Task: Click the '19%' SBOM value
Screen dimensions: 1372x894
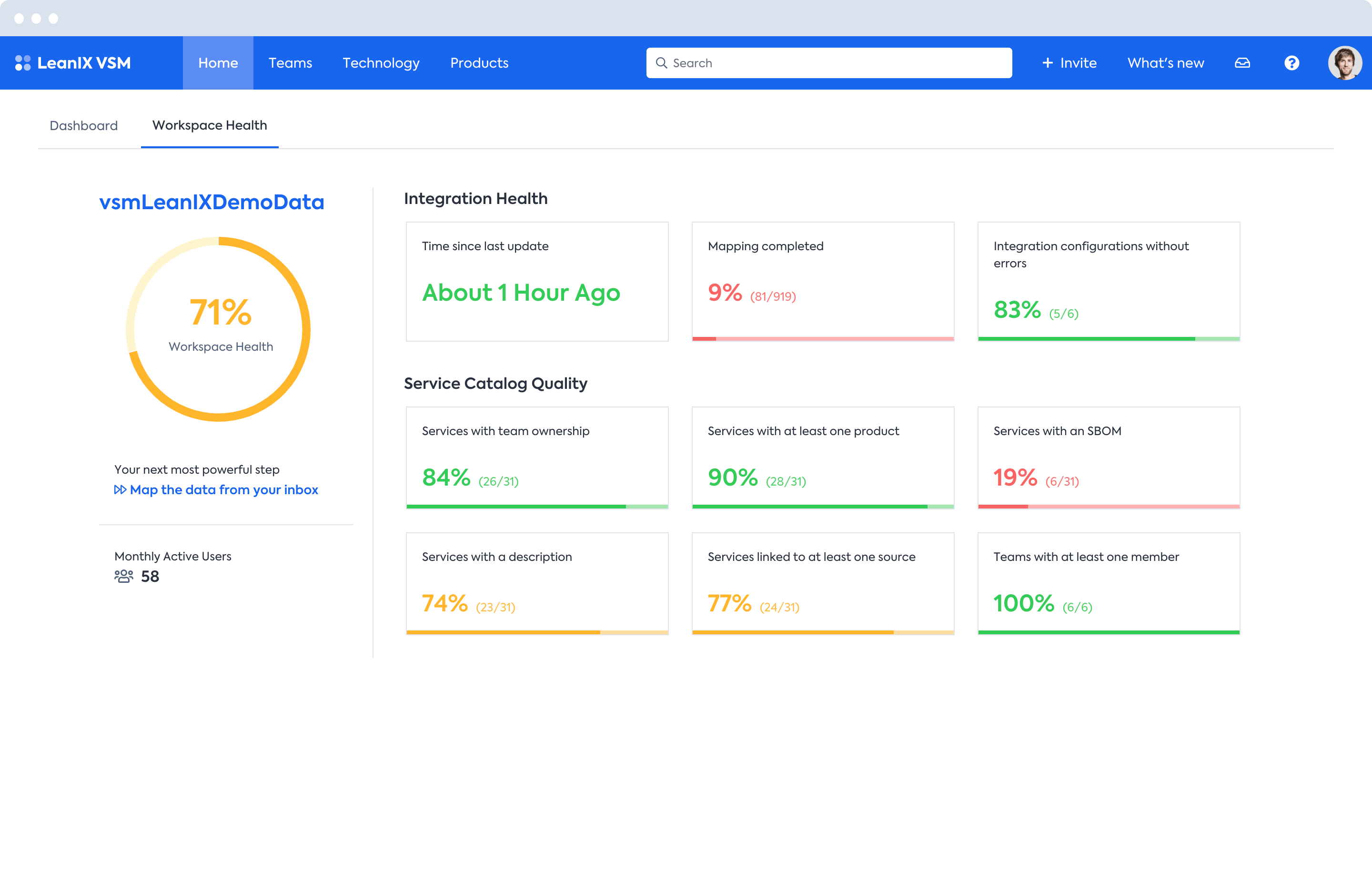Action: coord(1015,477)
